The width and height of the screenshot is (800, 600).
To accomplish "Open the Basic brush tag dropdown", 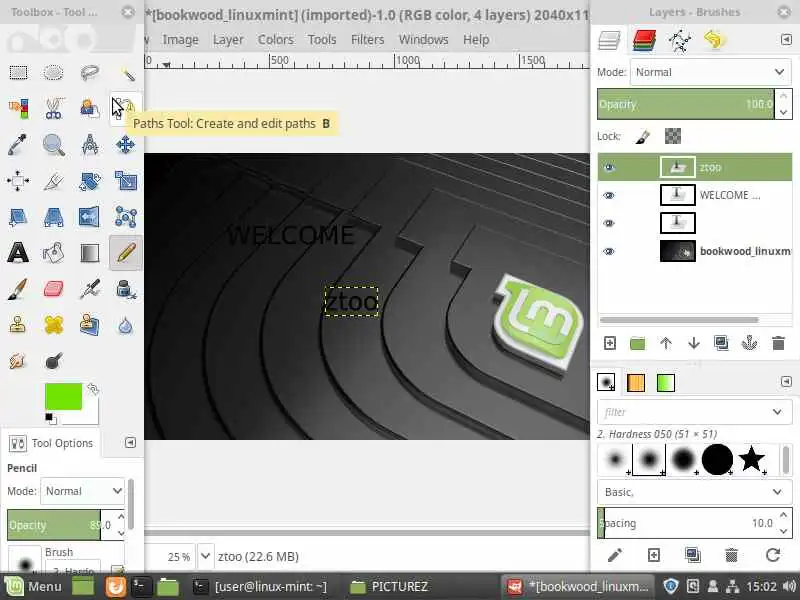I will pyautogui.click(x=694, y=492).
